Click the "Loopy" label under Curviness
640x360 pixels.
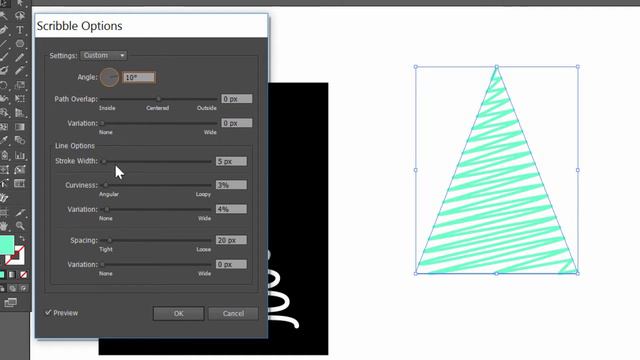coord(203,194)
